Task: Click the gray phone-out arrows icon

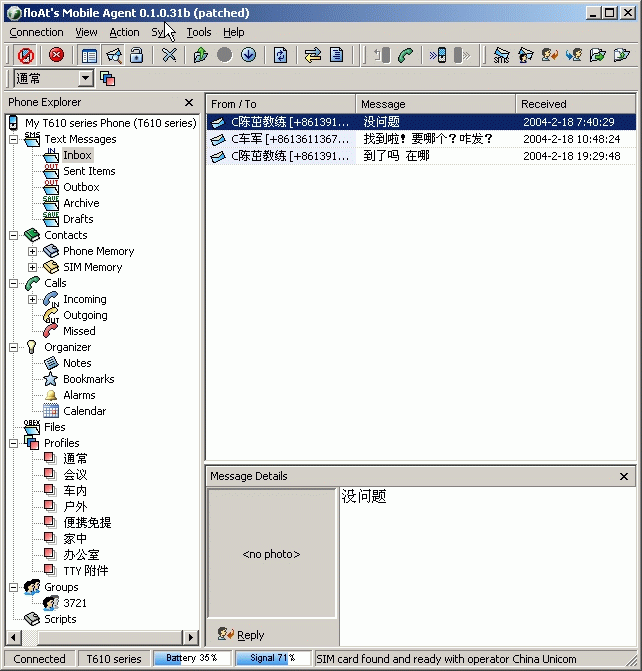Action: [462, 55]
